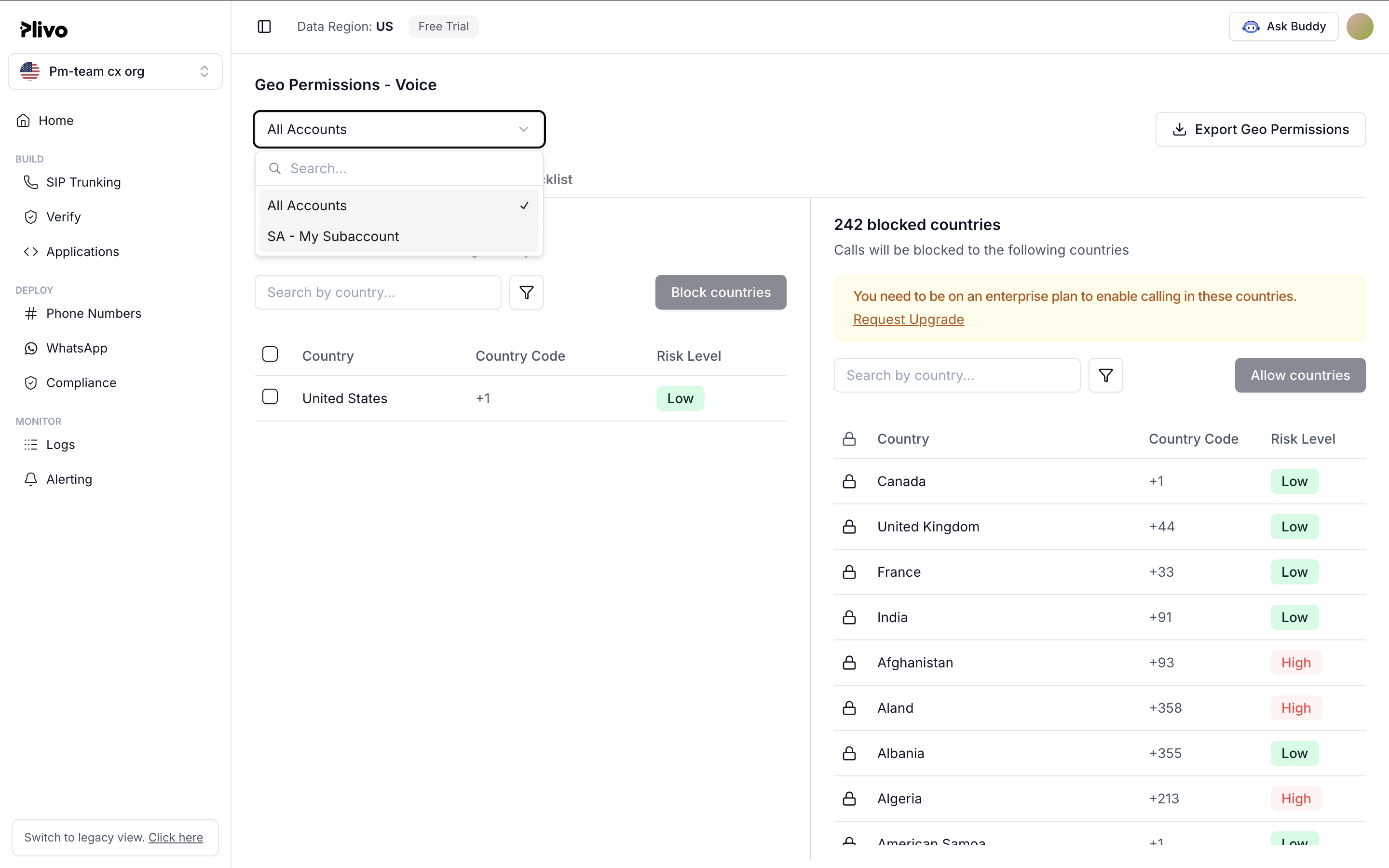Click the WhatsApp icon in sidebar
Image resolution: width=1389 pixels, height=868 pixels.
[x=31, y=349]
